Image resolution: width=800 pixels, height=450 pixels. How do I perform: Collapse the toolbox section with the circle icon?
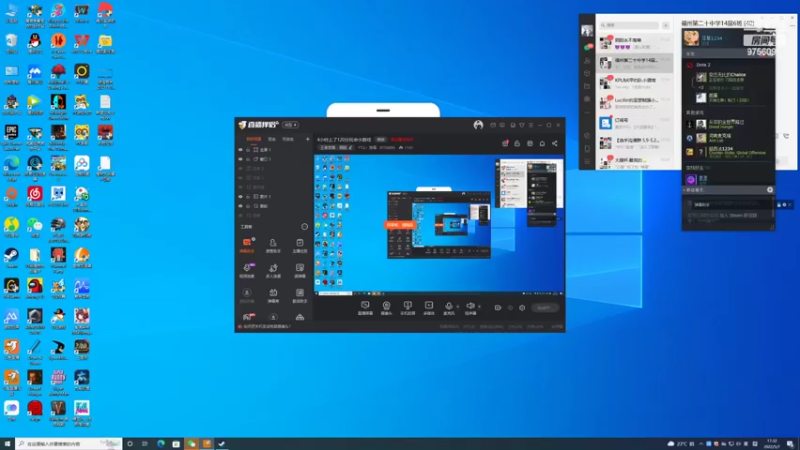pyautogui.click(x=305, y=227)
